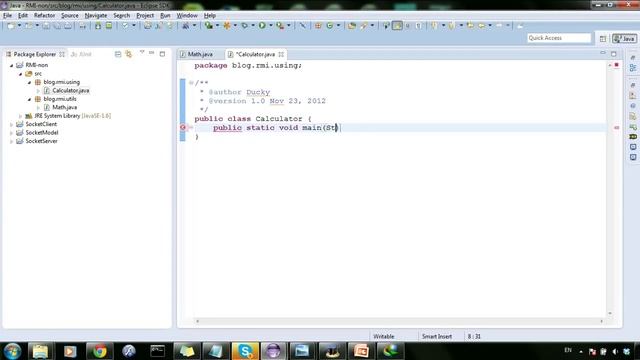Collapse the RMI-non project node
Viewport: 640px width, 360px height.
pos(11,65)
